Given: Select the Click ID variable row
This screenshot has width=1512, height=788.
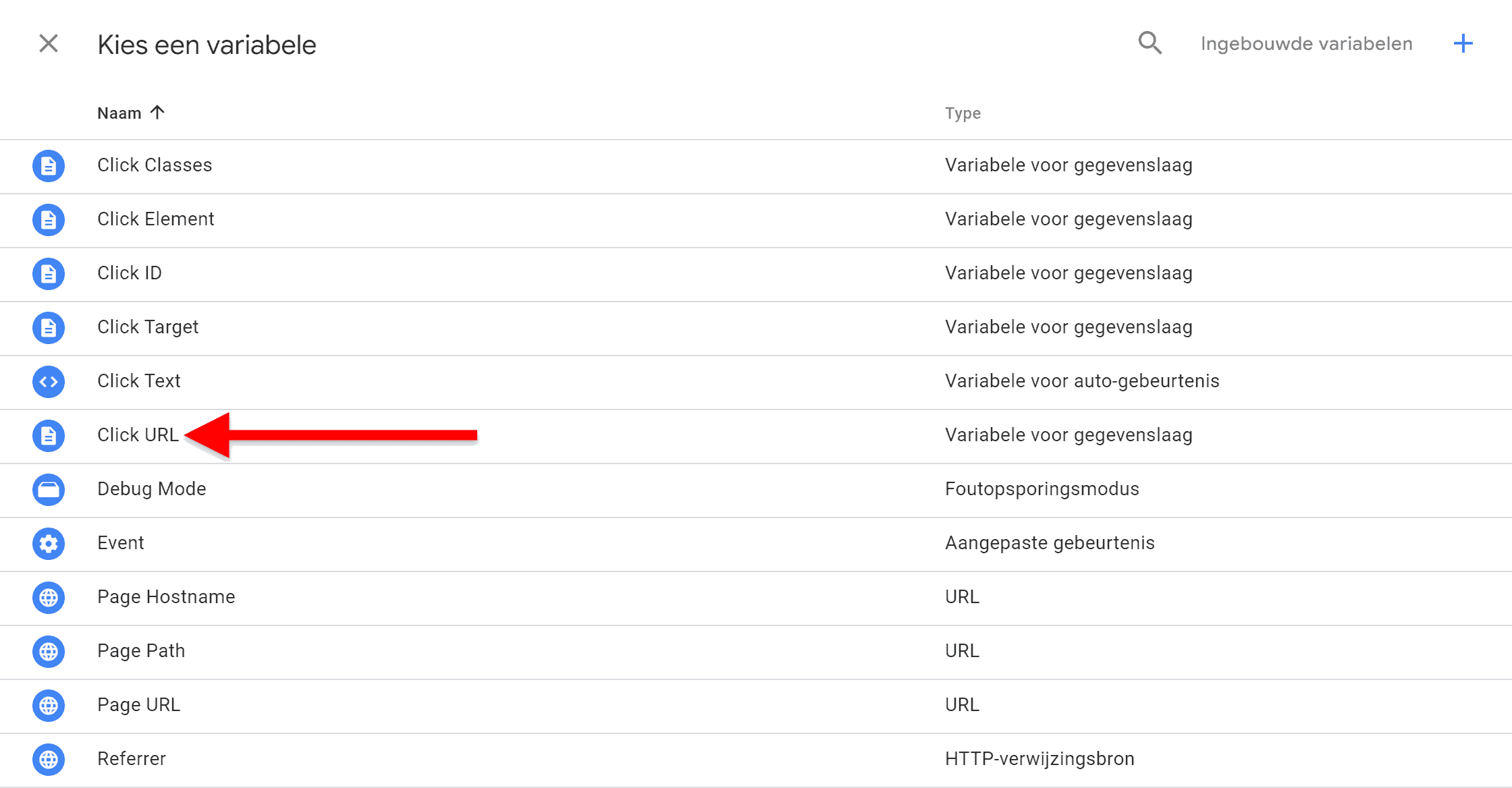Looking at the screenshot, I should [130, 273].
